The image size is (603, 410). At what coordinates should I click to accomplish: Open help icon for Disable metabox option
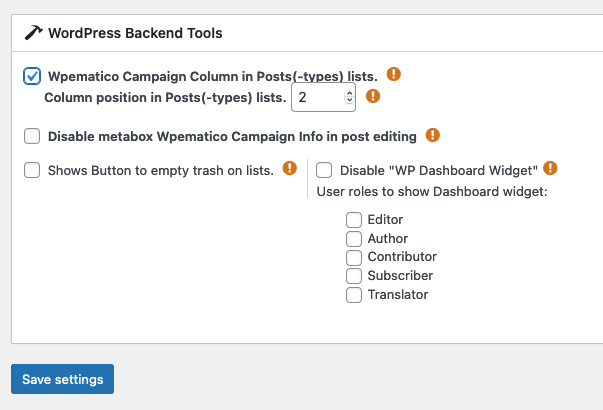433,135
